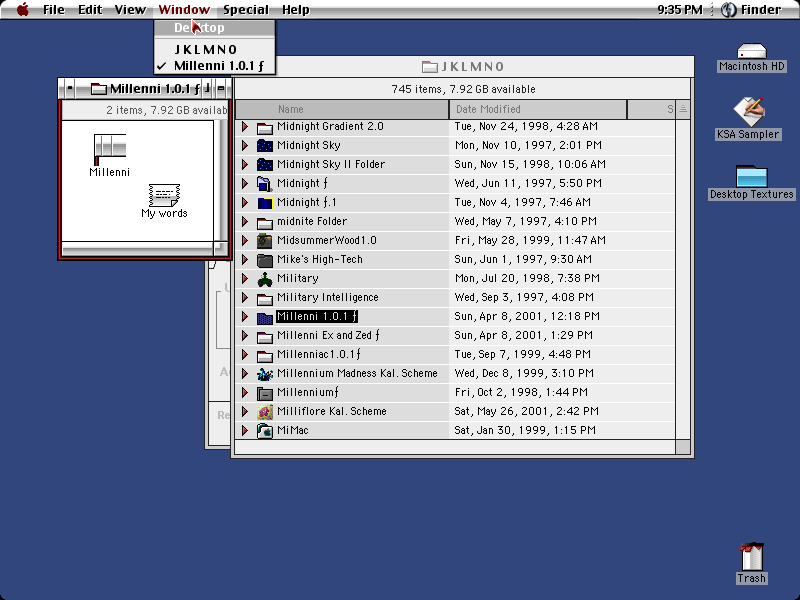Click the Military Intelligence folder icon
Image resolution: width=800 pixels, height=600 pixels.
point(264,297)
